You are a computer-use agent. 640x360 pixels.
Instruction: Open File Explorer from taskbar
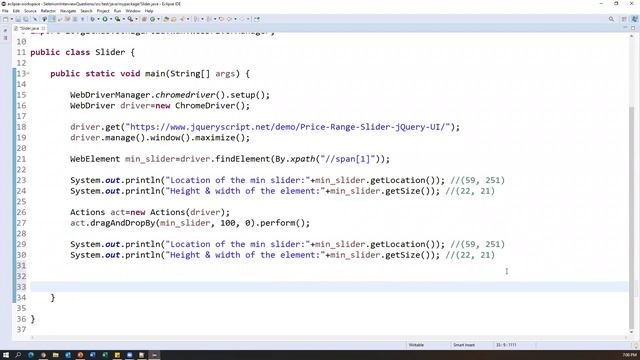coord(56,355)
